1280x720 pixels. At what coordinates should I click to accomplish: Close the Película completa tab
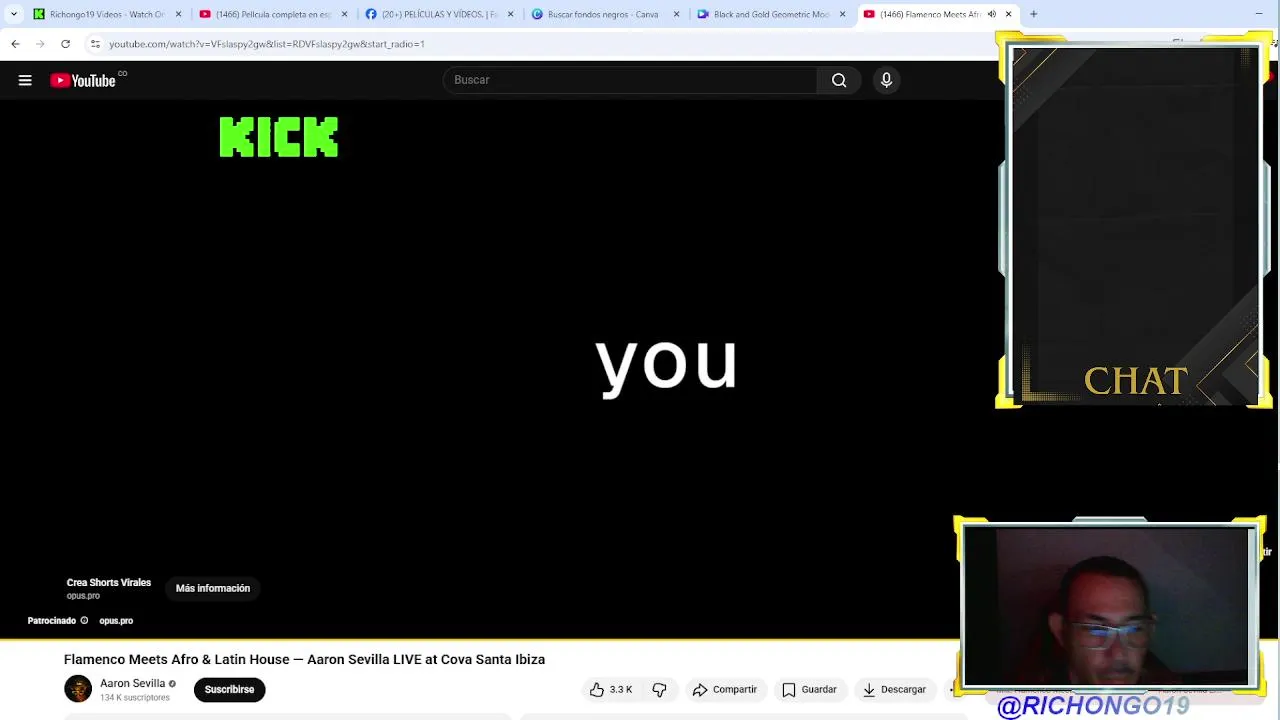pyautogui.click(x=345, y=14)
